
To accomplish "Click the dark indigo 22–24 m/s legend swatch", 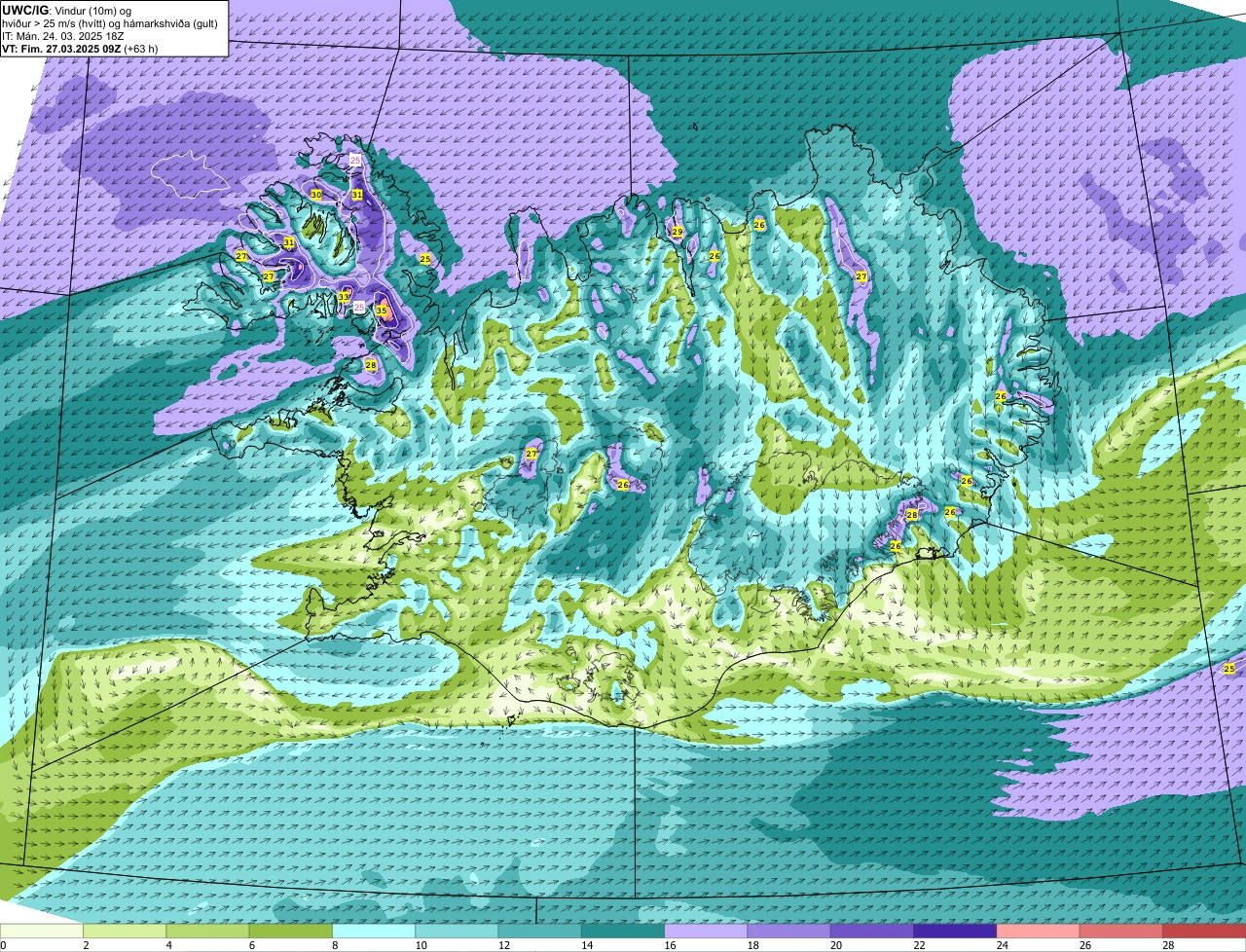I will click(955, 932).
